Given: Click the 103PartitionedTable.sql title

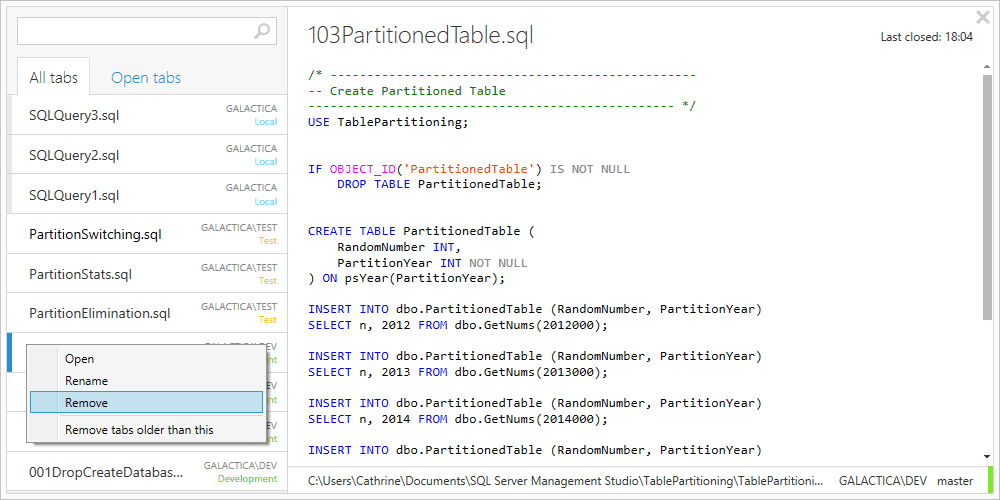Looking at the screenshot, I should point(420,36).
